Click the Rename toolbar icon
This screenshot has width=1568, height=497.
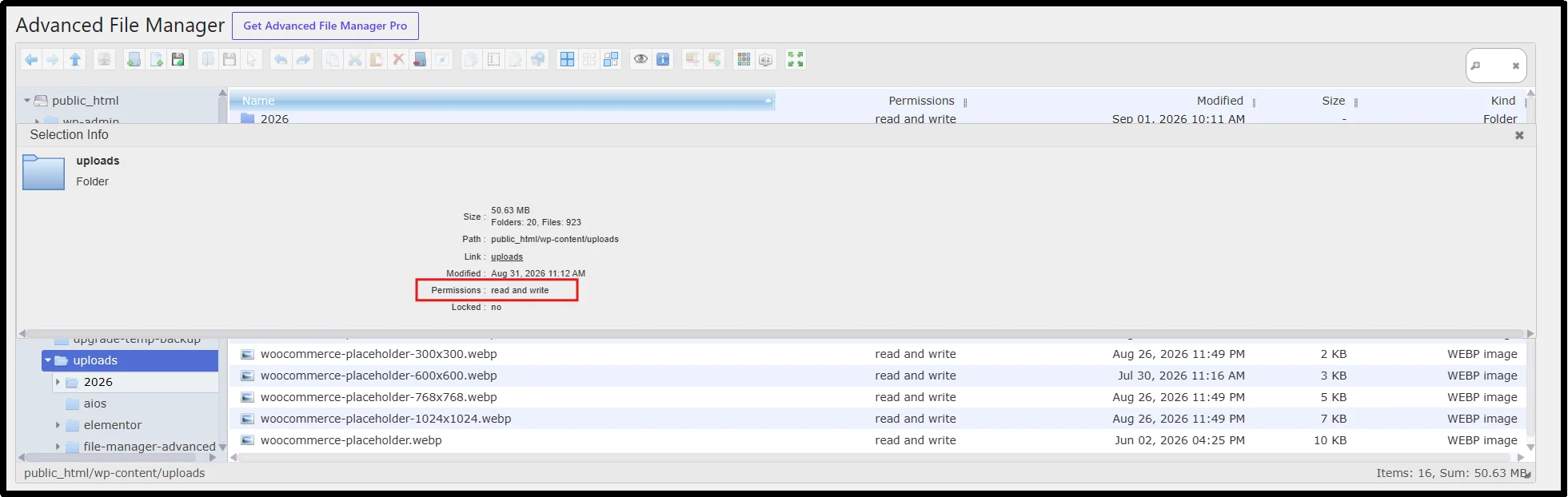tap(493, 59)
